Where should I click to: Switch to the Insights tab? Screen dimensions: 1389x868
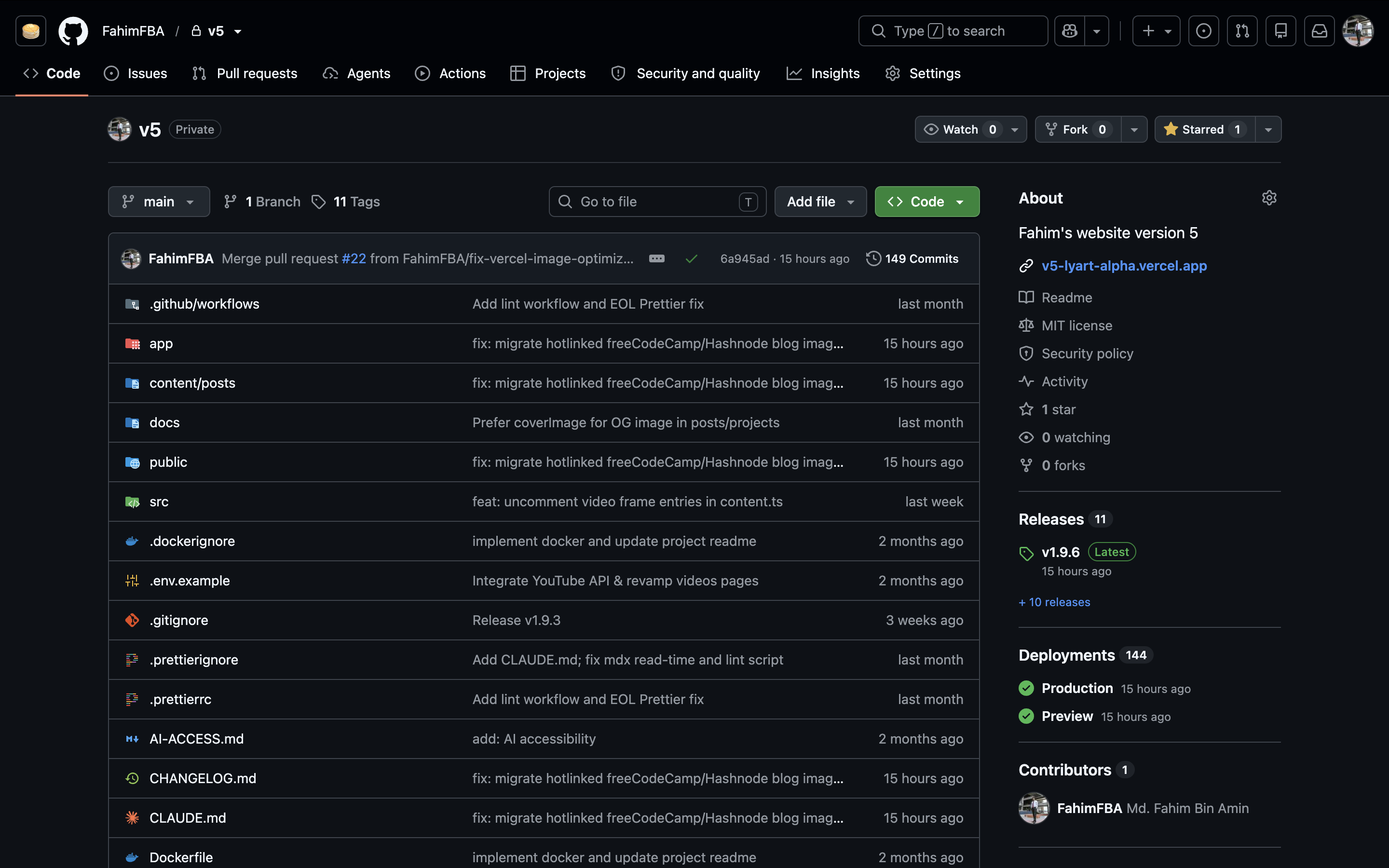click(x=823, y=73)
